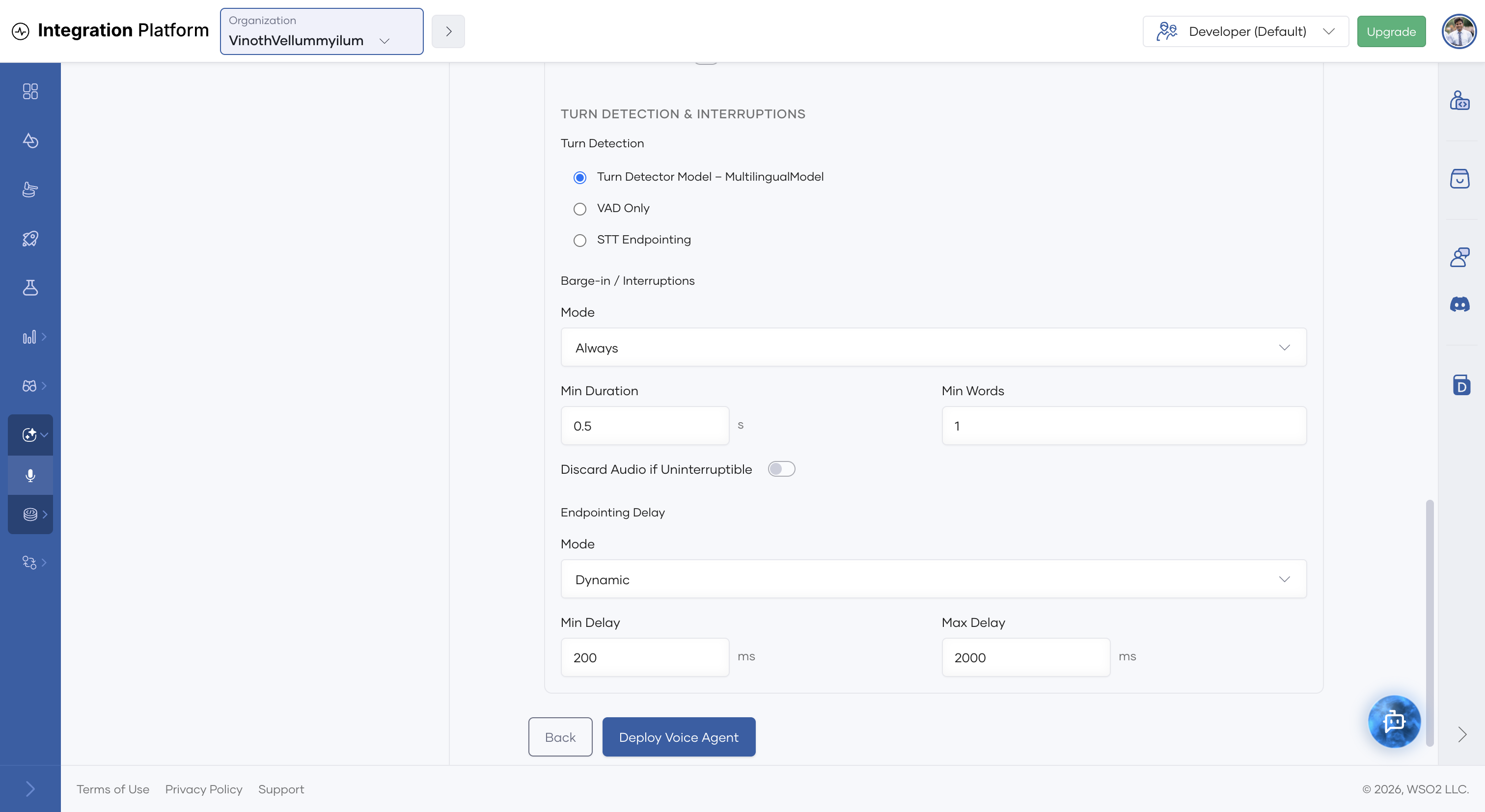This screenshot has height=812, width=1485.
Task: Click the vertical page scrollbar
Action: point(1430,623)
